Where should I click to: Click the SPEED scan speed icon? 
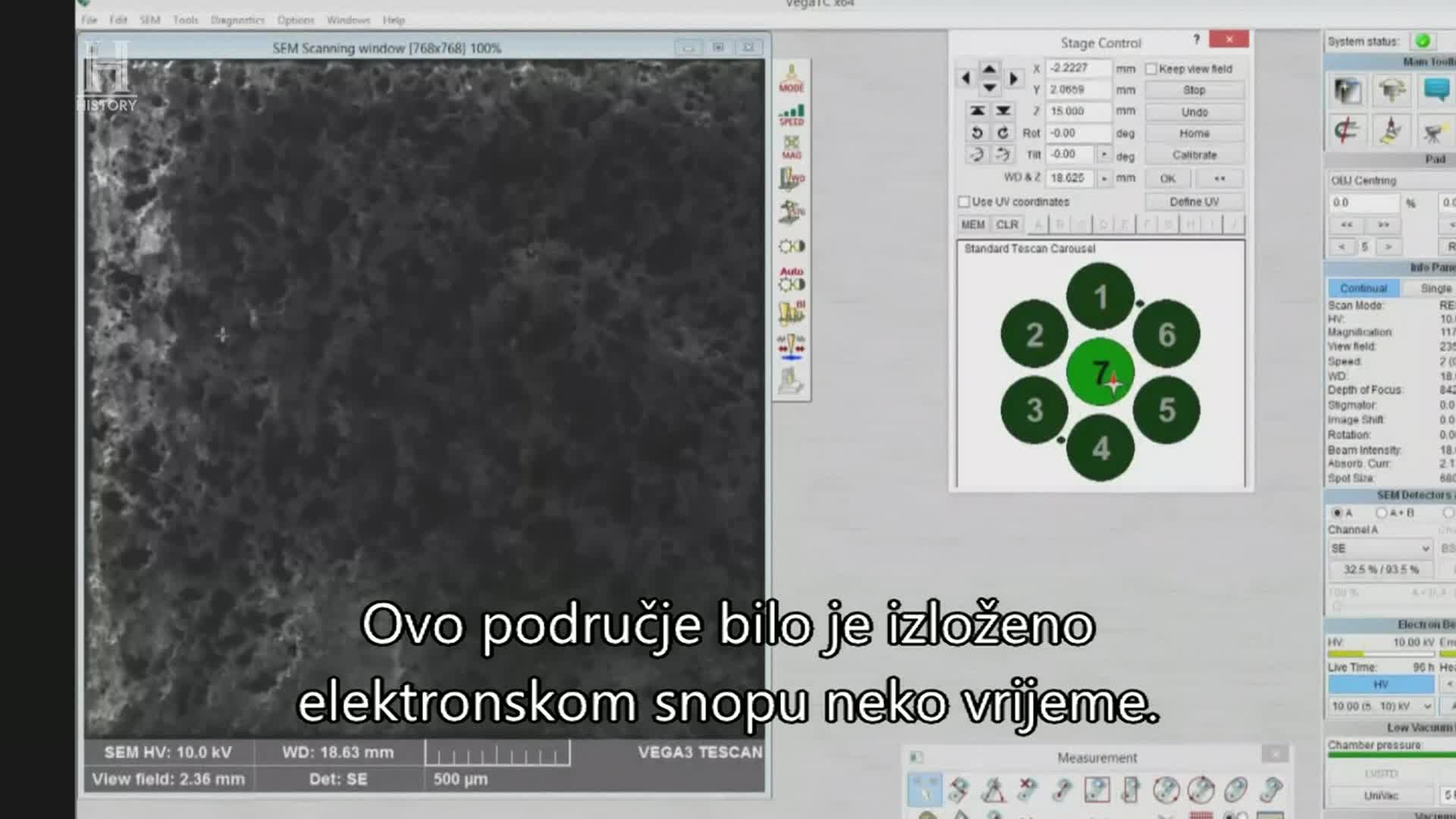click(791, 115)
